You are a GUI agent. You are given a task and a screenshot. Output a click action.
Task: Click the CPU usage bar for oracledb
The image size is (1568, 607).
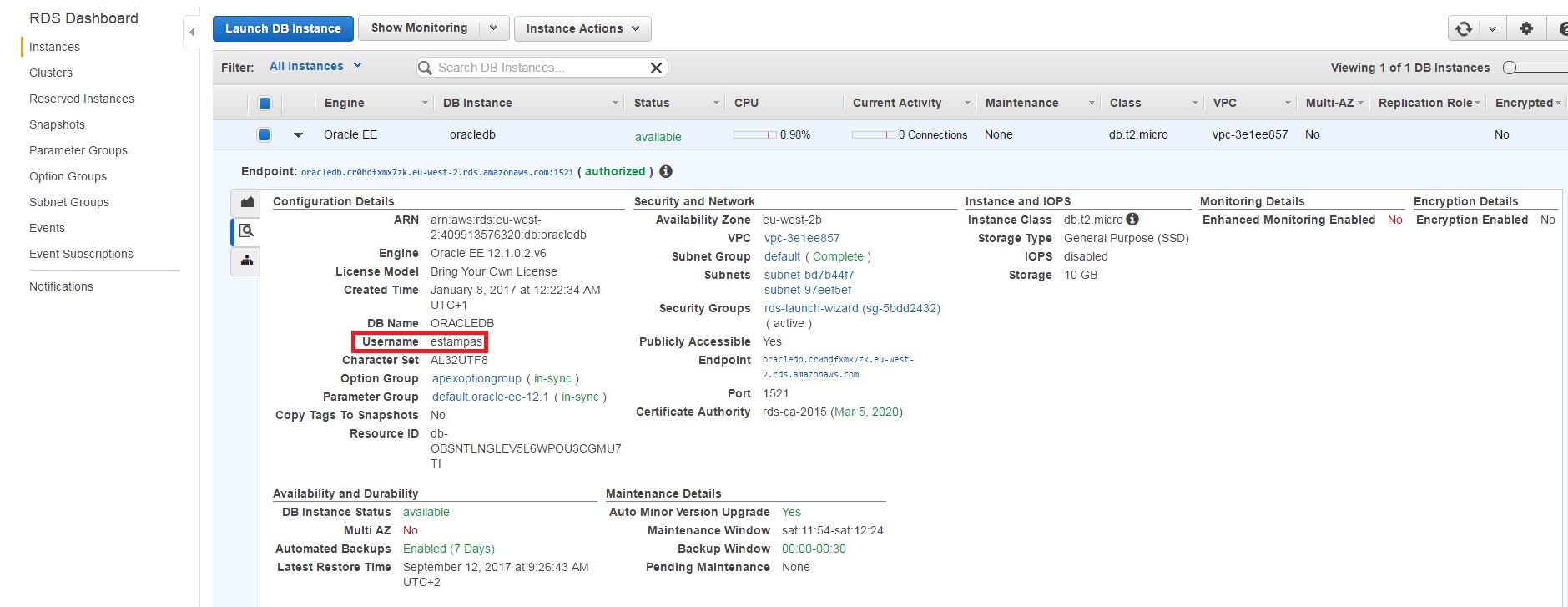tap(754, 134)
